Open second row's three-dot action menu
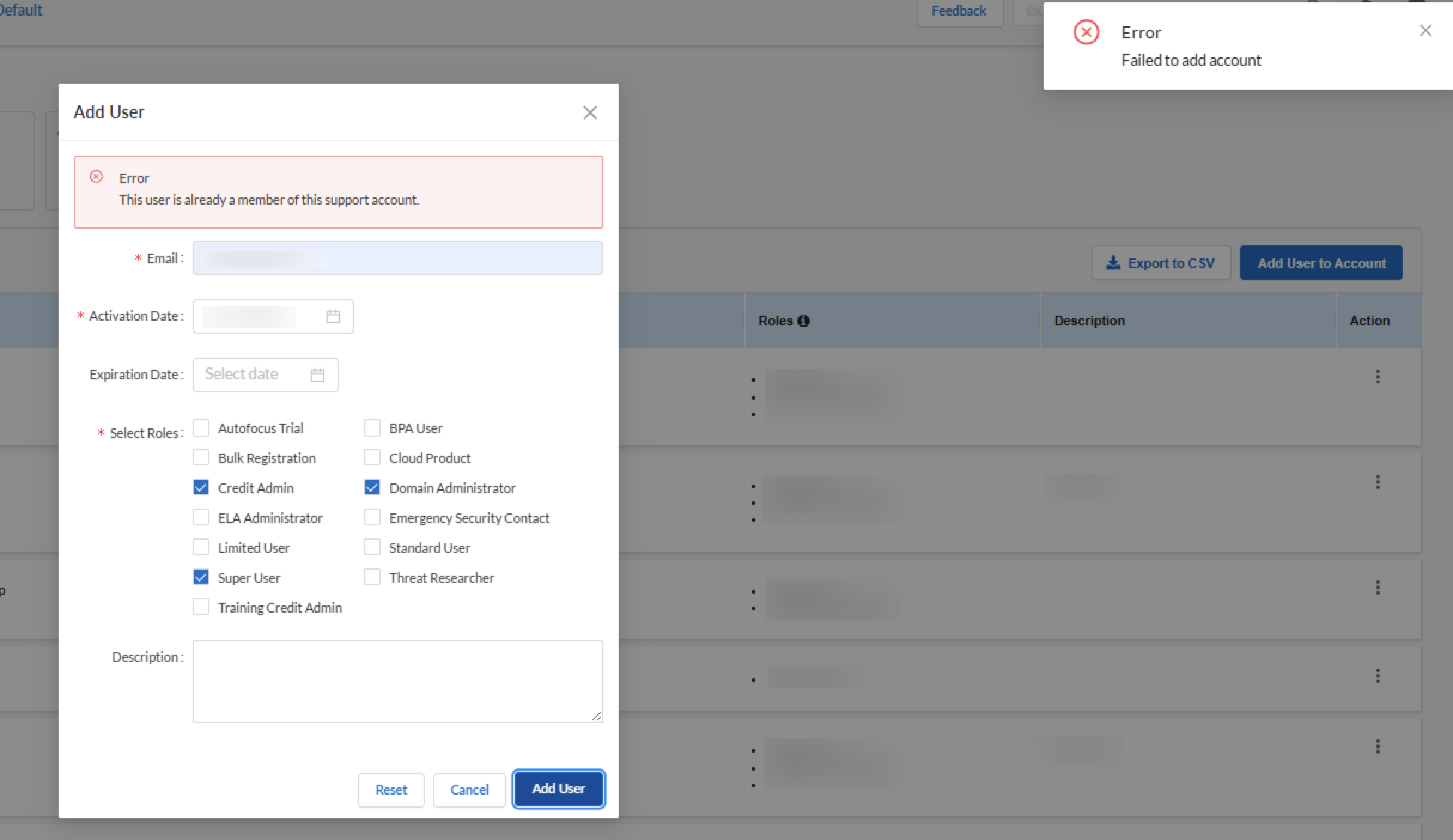The width and height of the screenshot is (1453, 840). (1378, 482)
